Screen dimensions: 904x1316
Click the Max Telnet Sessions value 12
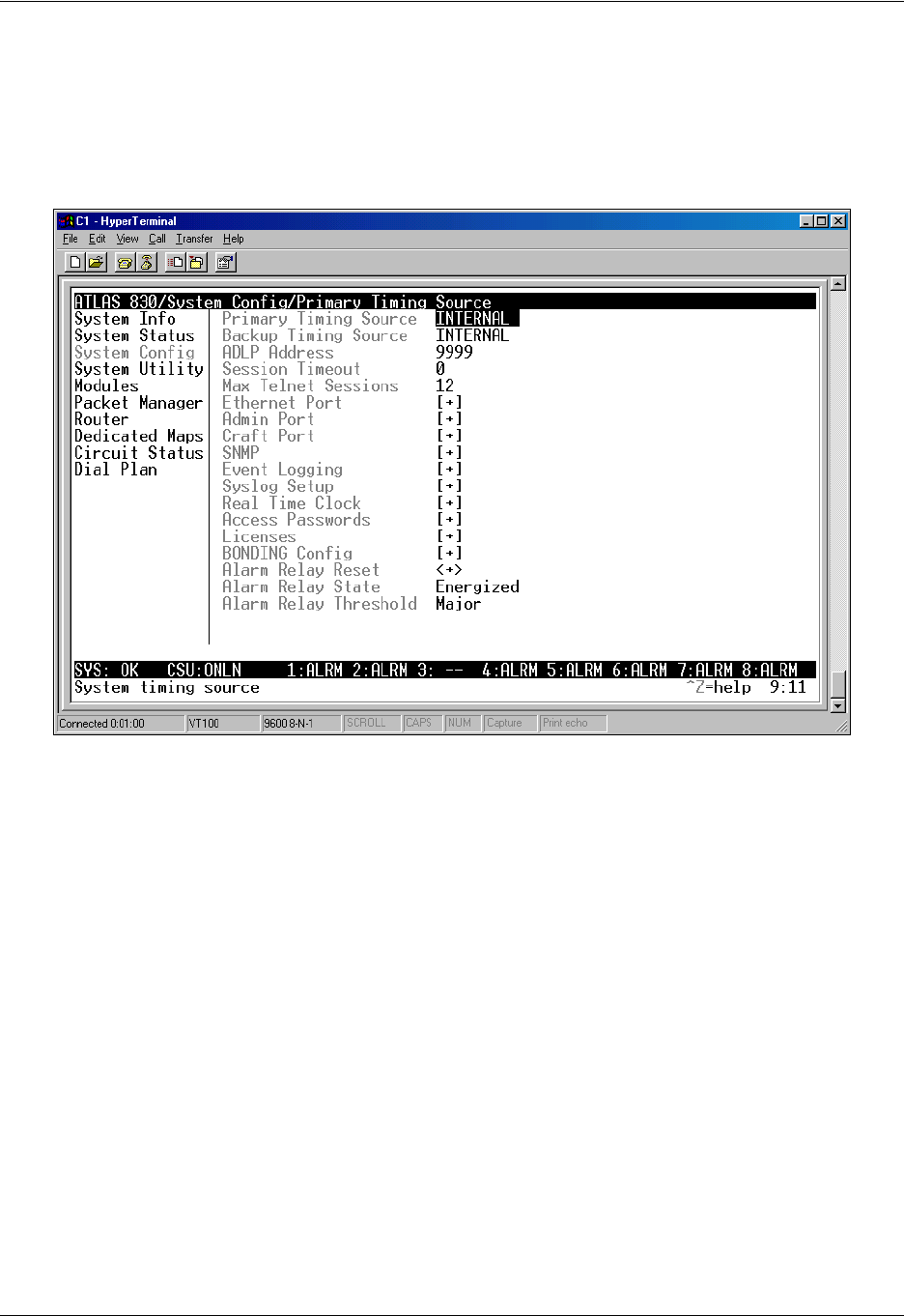click(x=445, y=386)
